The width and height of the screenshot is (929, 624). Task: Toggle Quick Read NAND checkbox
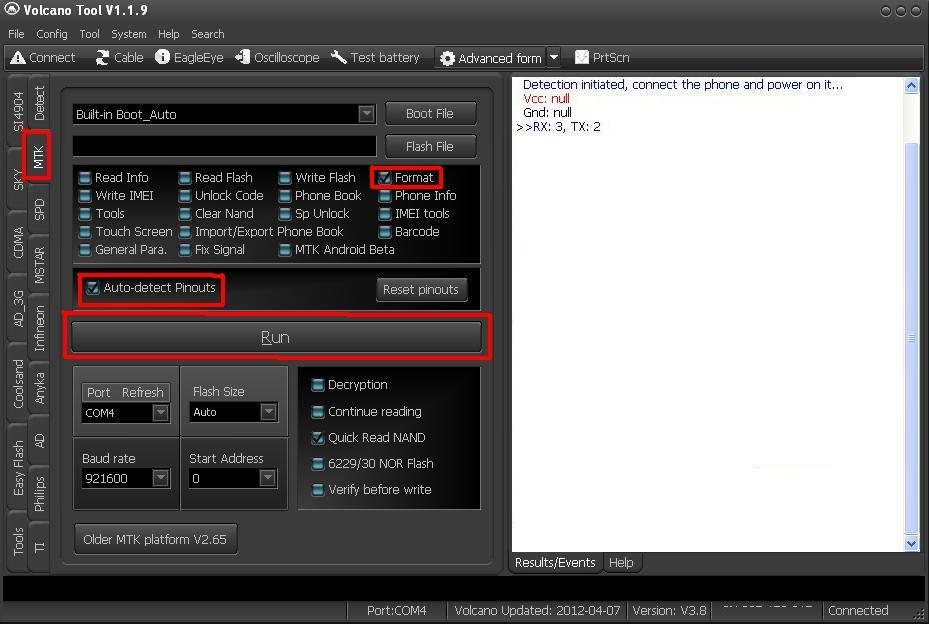(318, 438)
